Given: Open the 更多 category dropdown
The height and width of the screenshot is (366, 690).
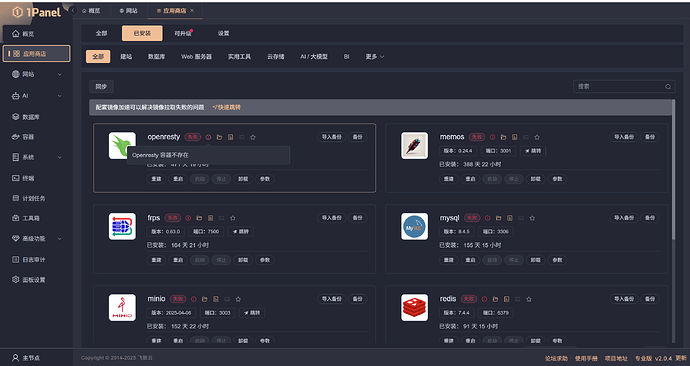Looking at the screenshot, I should tap(374, 57).
